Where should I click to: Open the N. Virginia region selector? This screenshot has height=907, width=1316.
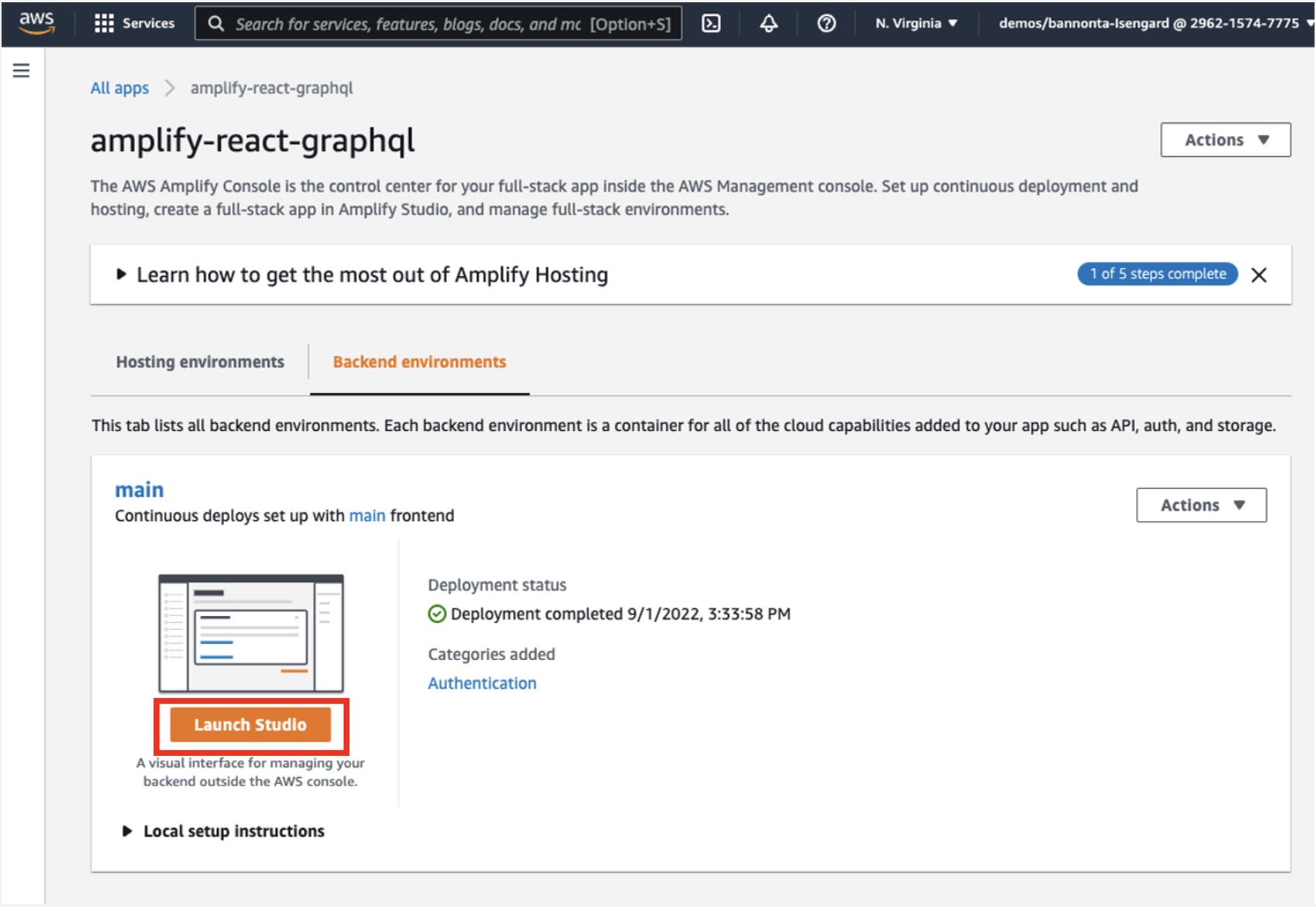click(916, 23)
